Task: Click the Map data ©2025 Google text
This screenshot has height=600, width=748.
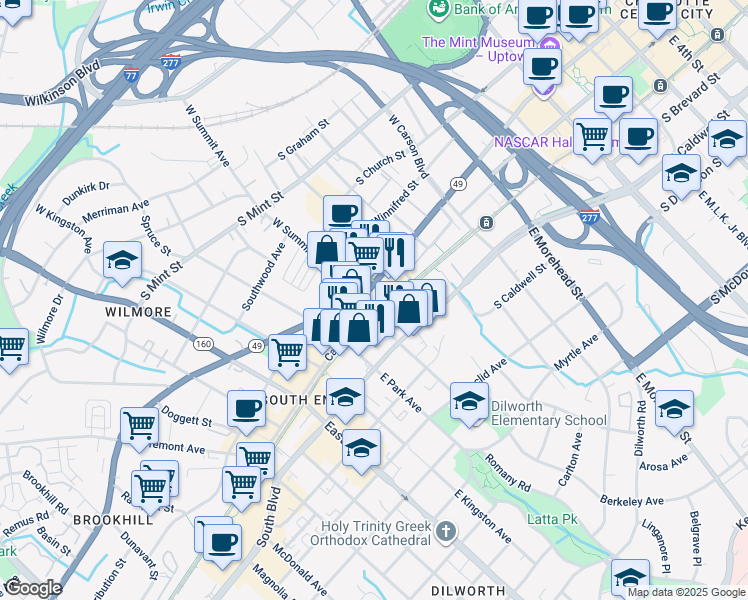Action: pyautogui.click(x=687, y=592)
